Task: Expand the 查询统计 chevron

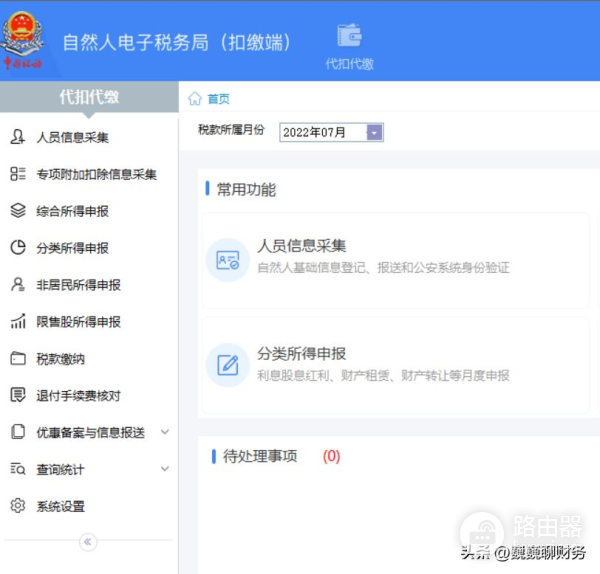Action: (x=165, y=469)
